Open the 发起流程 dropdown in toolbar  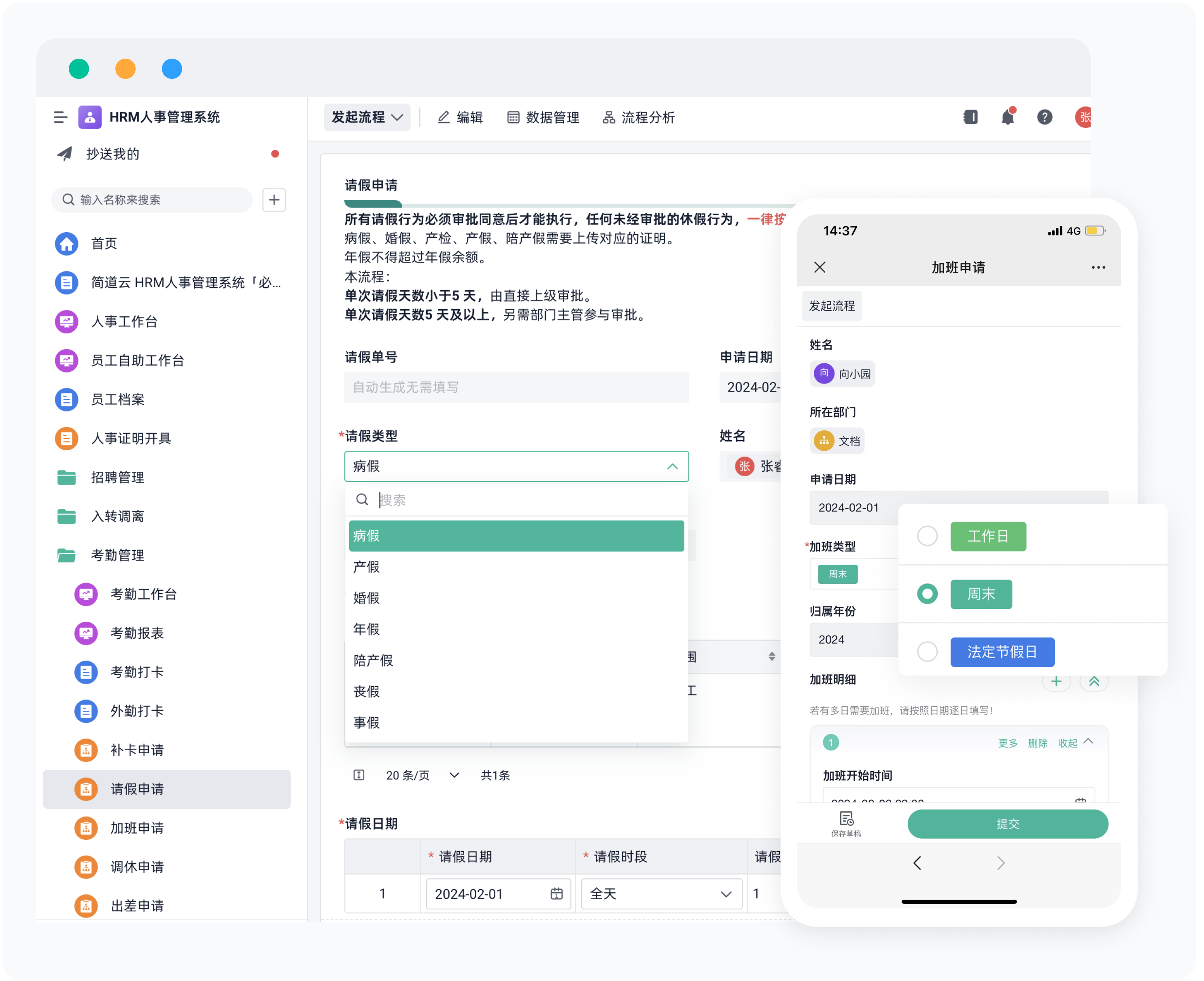(367, 117)
